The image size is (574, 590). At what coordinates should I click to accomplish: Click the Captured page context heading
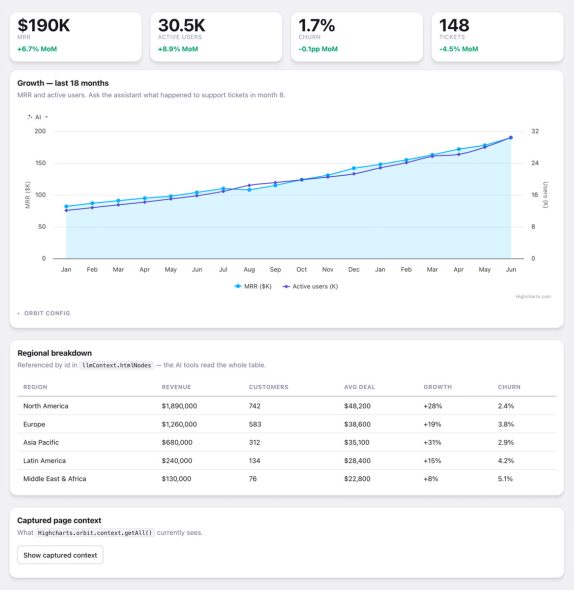click(59, 520)
